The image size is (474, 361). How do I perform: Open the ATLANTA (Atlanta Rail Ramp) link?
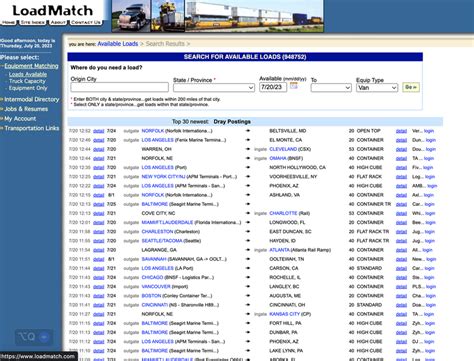pyautogui.click(x=279, y=250)
